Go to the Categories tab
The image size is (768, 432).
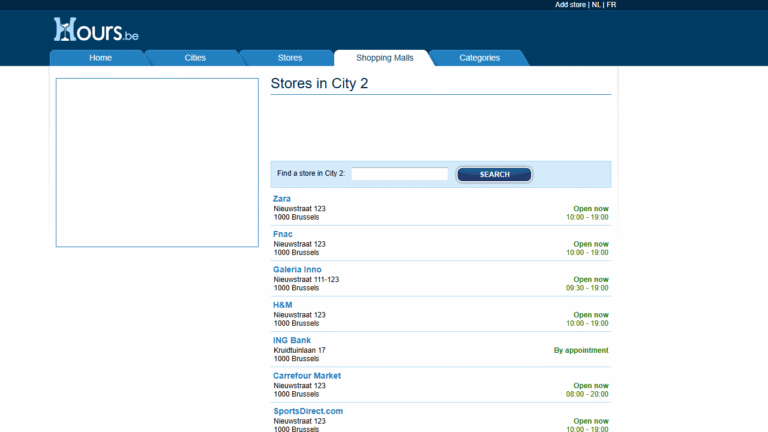tap(479, 58)
